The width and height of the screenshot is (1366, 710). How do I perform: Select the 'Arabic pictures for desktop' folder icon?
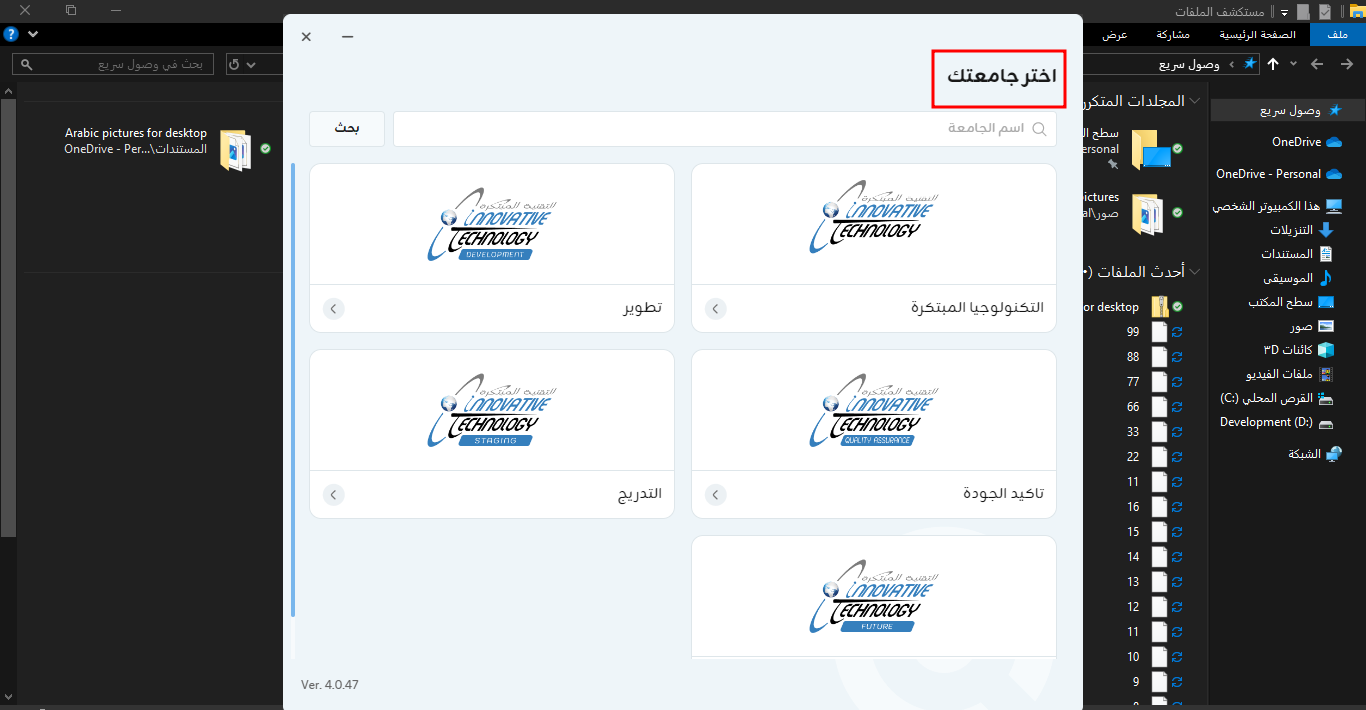[236, 149]
